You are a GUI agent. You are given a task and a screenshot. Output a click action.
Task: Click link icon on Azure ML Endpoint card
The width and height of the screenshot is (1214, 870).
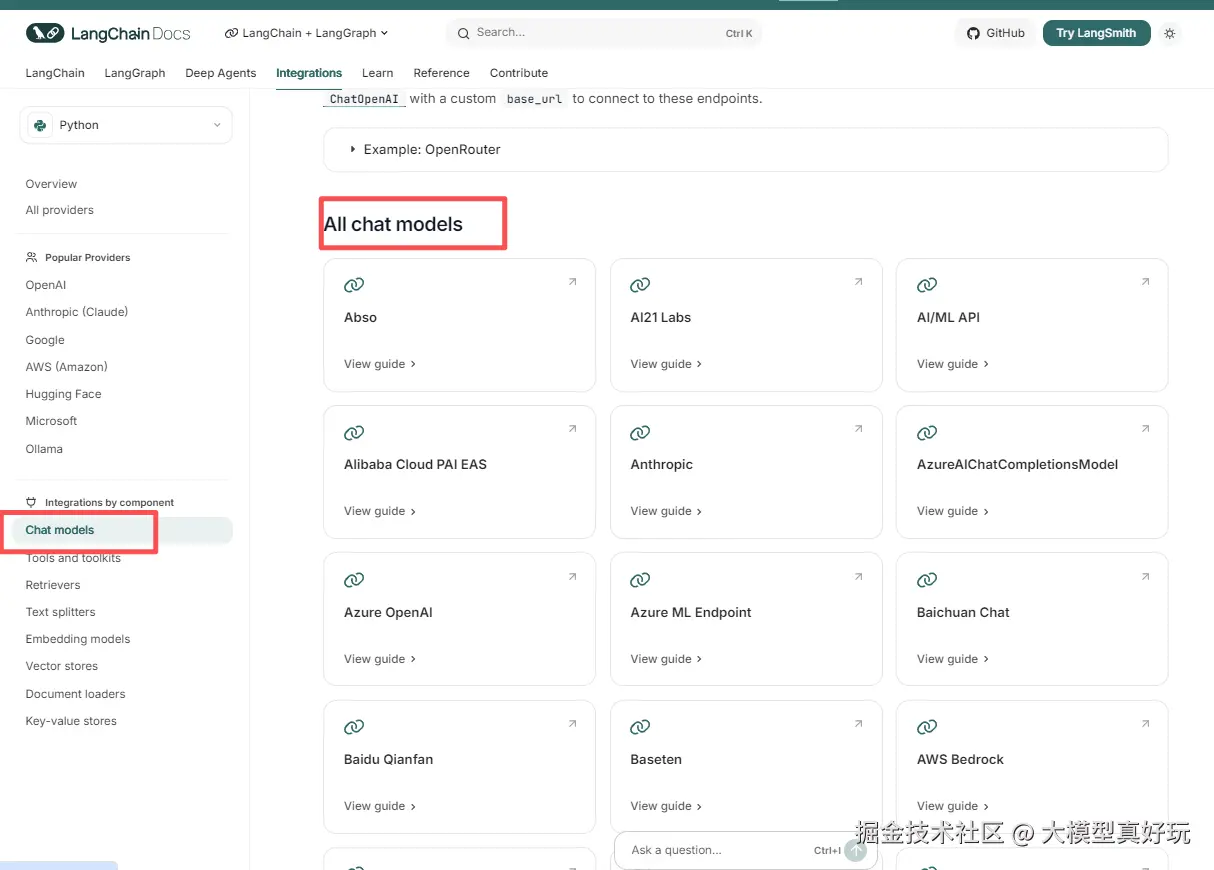pos(640,580)
